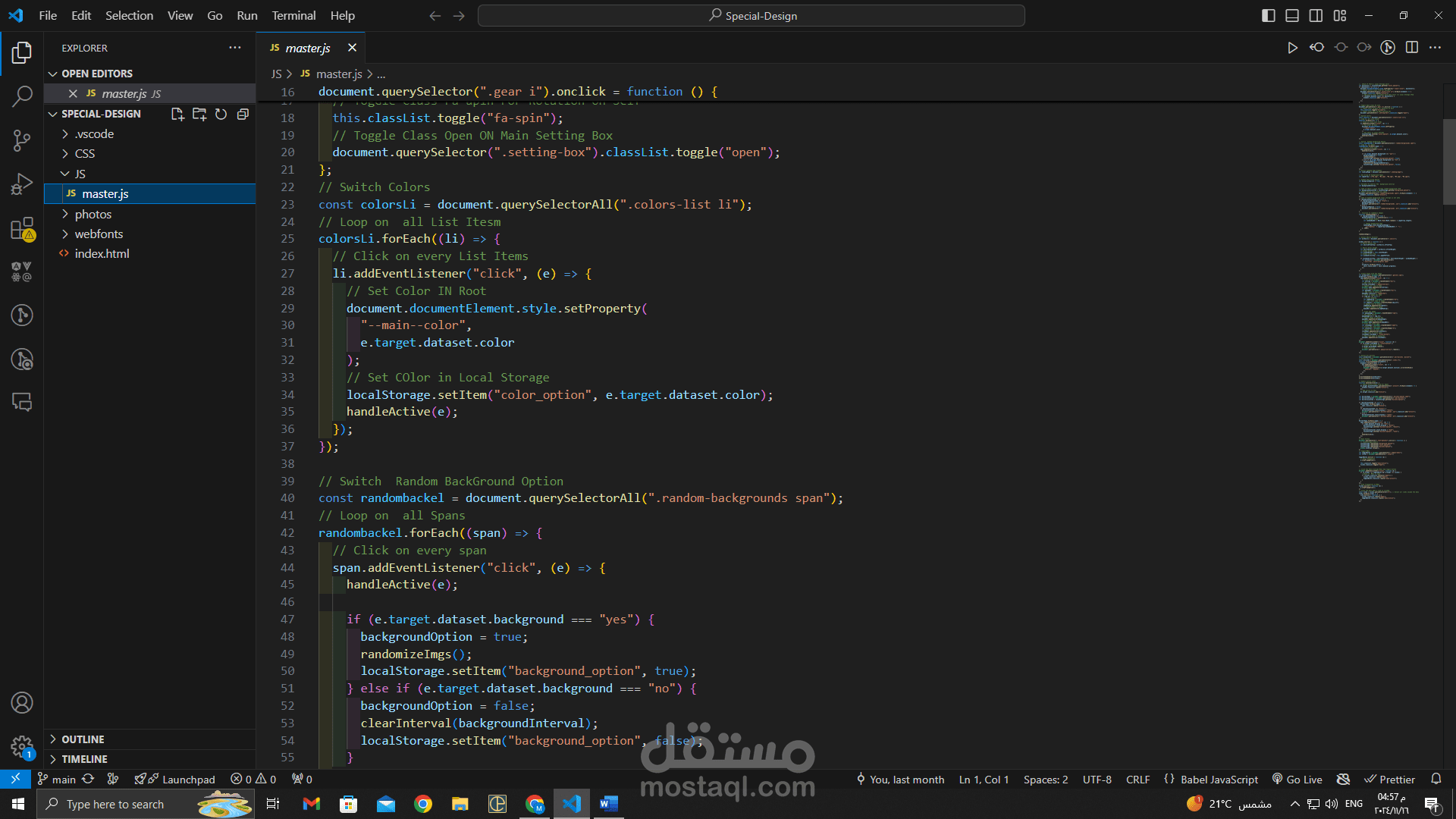
Task: Click the New File icon in explorer
Action: pyautogui.click(x=177, y=114)
